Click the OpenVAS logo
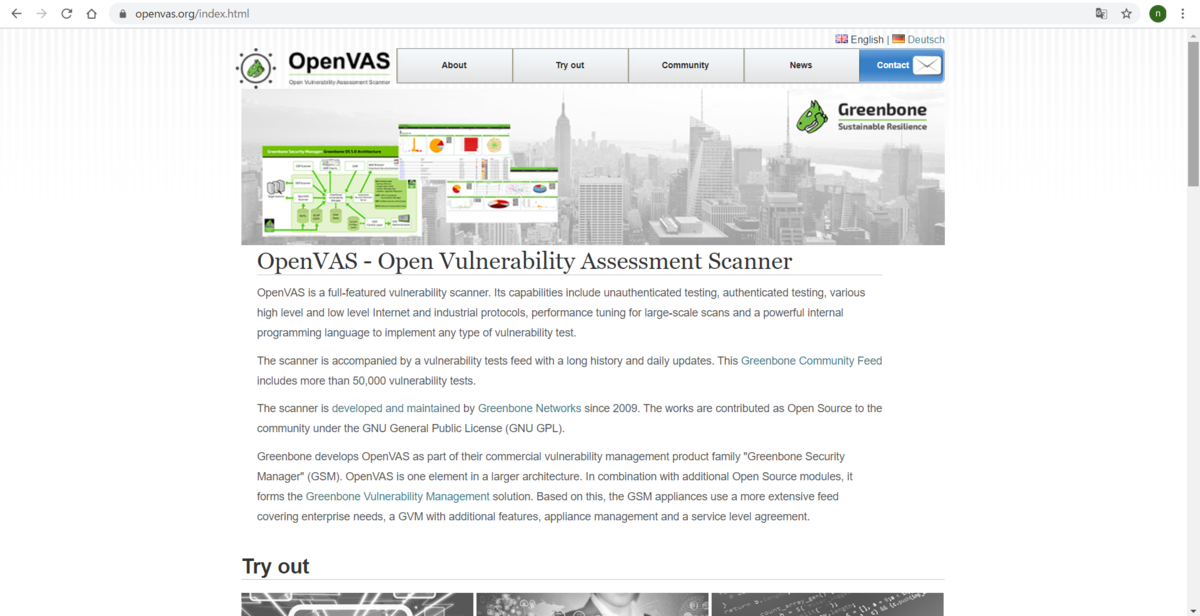The image size is (1200, 616). (x=313, y=67)
